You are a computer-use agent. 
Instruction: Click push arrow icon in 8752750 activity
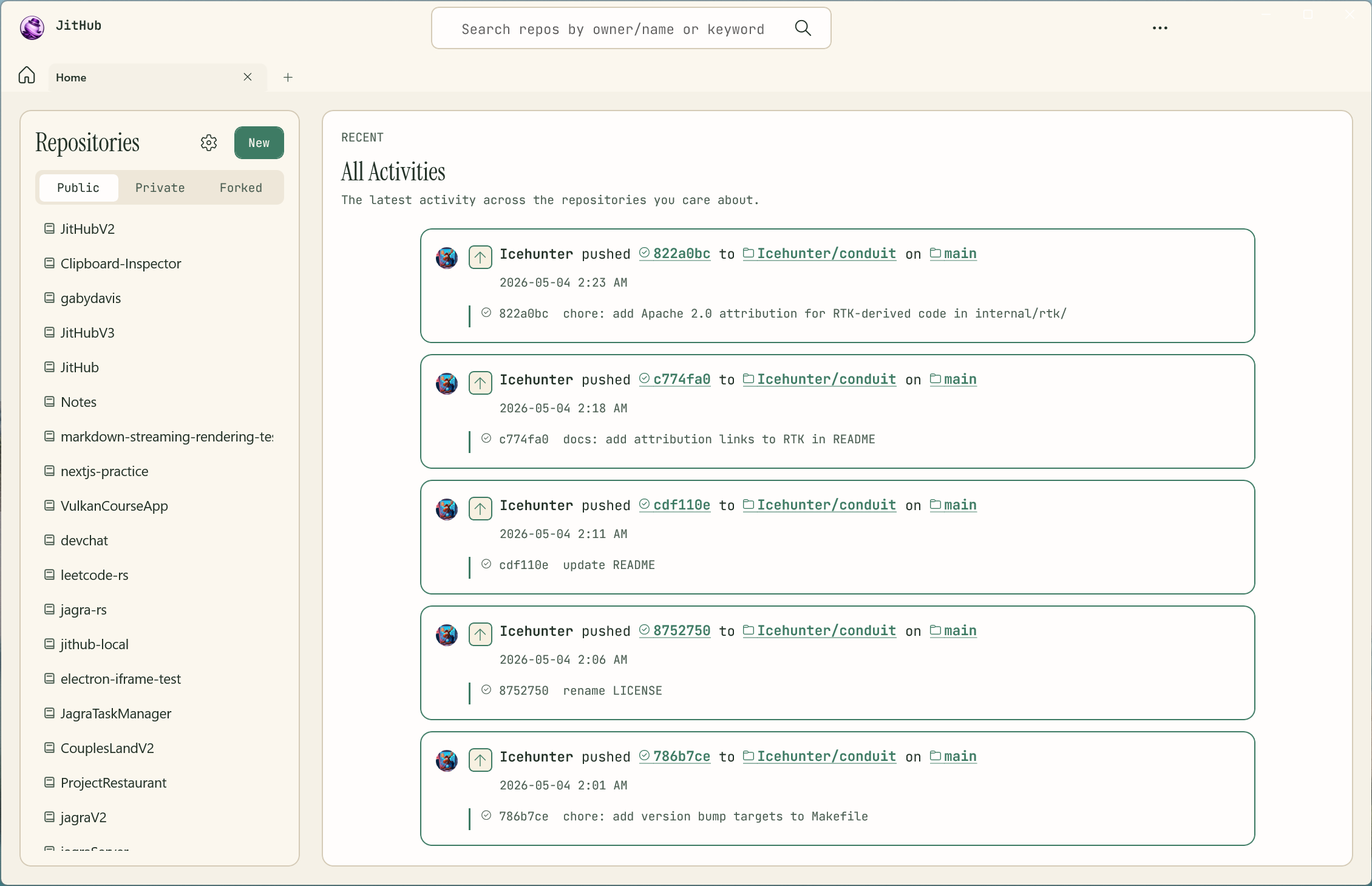(x=480, y=635)
